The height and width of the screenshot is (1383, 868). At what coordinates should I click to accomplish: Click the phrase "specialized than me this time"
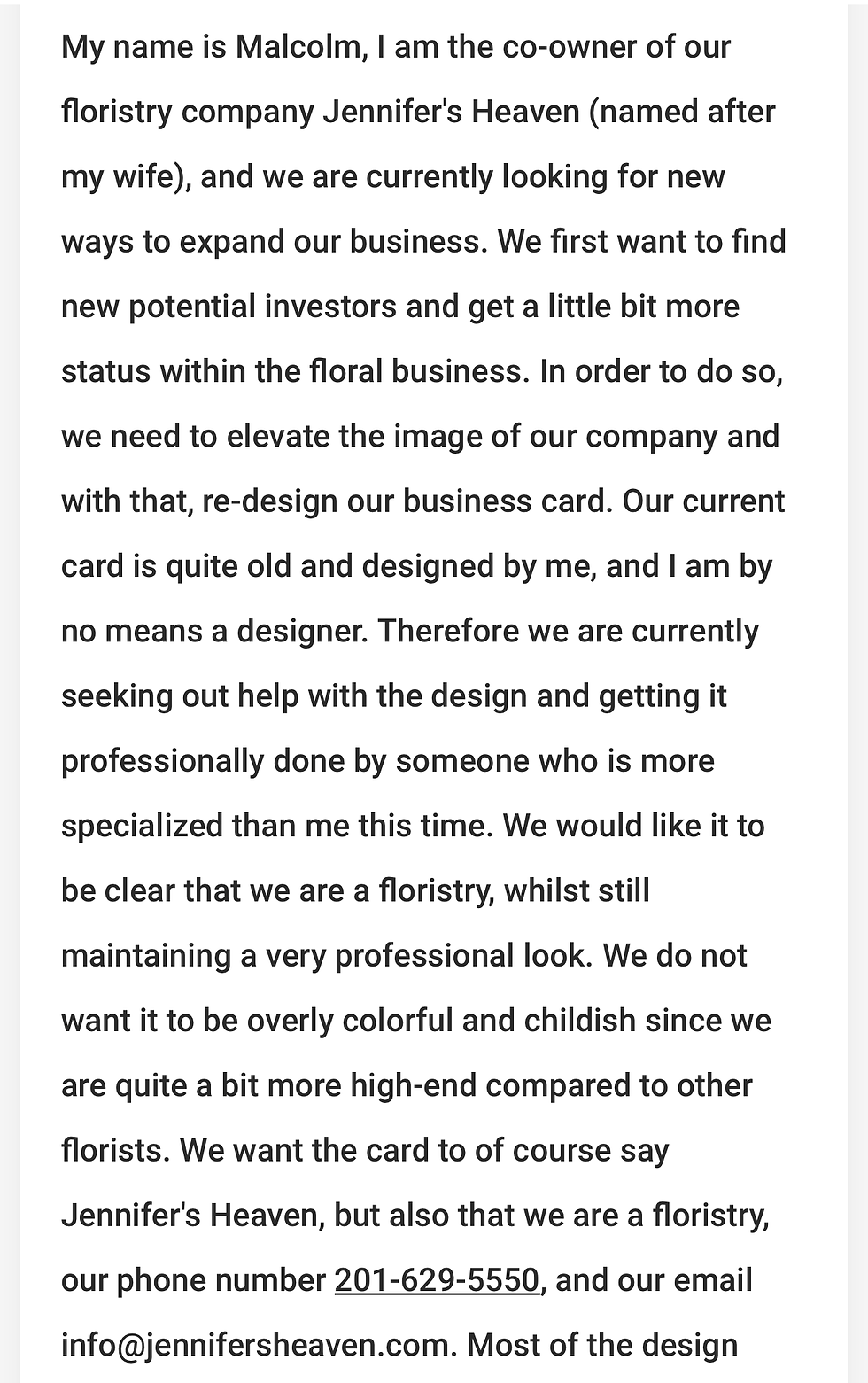click(x=276, y=825)
